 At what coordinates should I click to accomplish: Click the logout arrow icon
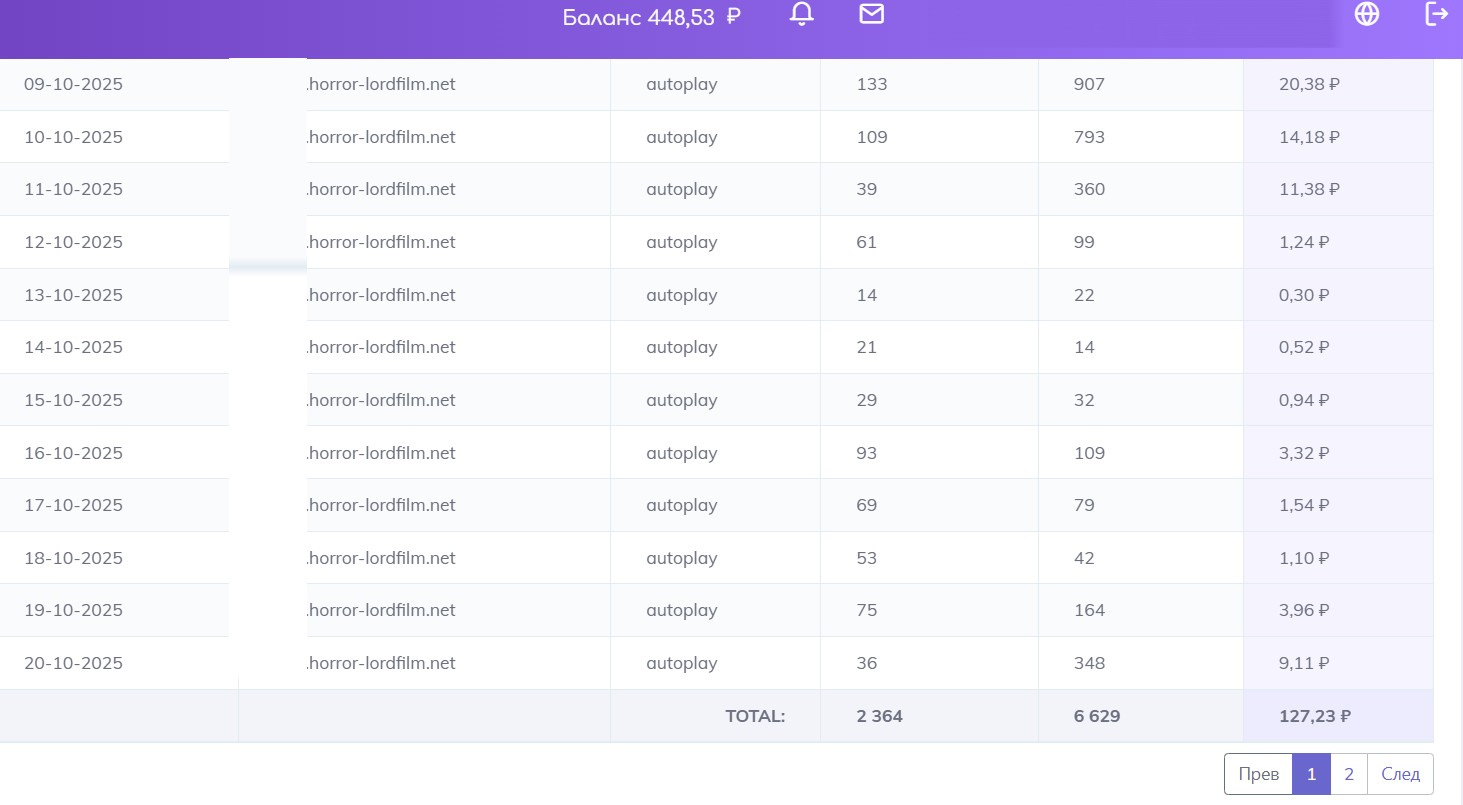click(x=1436, y=14)
